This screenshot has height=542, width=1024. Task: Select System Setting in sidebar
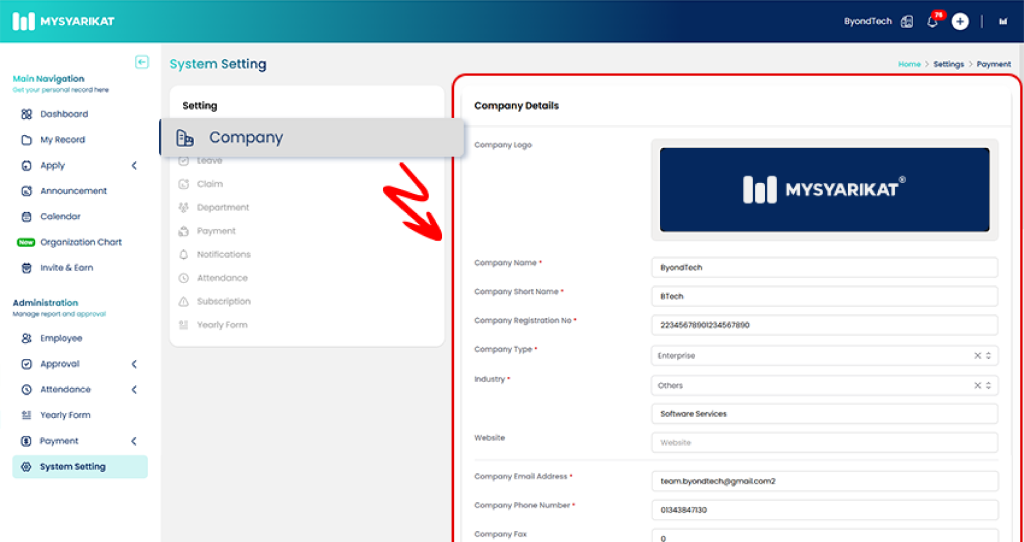80,467
